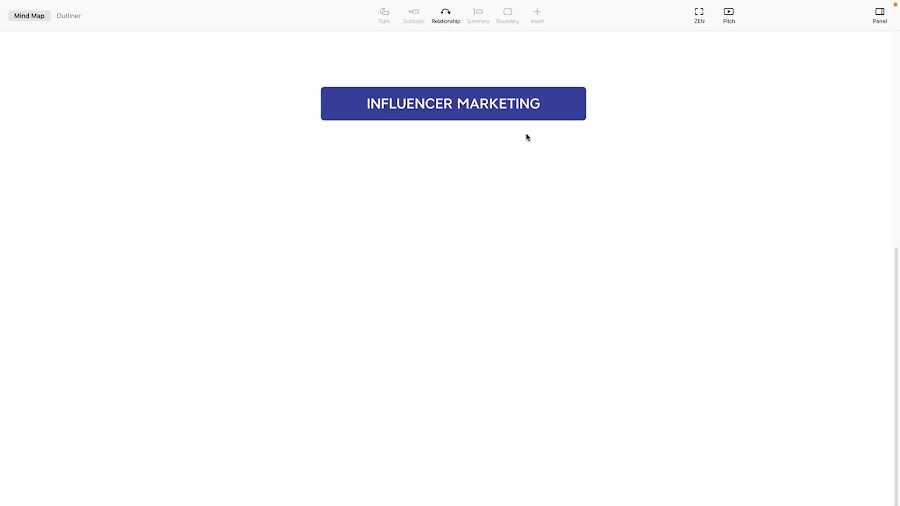Enter ZEN fullscreen mode

tap(699, 15)
